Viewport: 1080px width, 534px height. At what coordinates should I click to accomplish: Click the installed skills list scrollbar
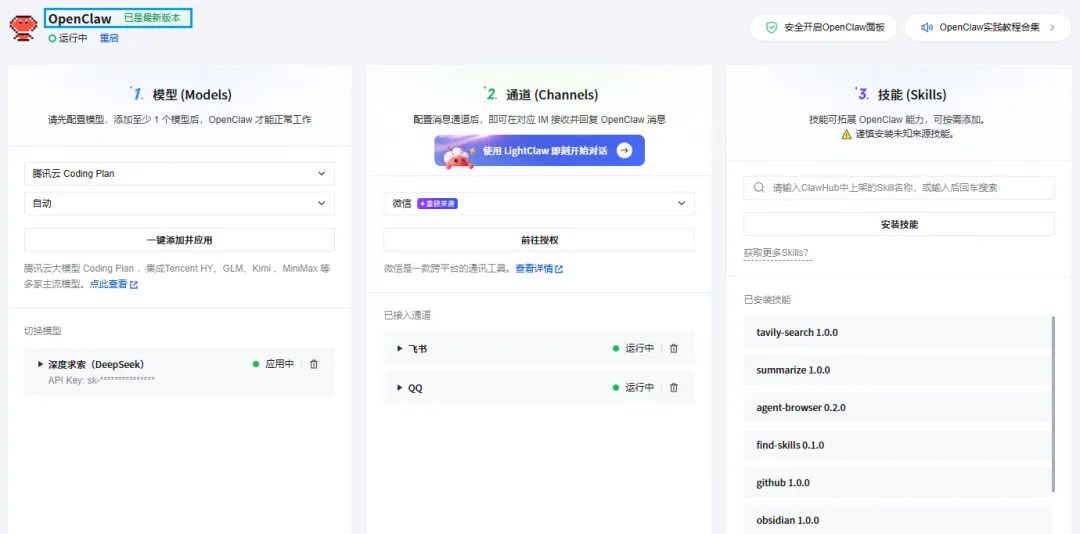point(1053,404)
